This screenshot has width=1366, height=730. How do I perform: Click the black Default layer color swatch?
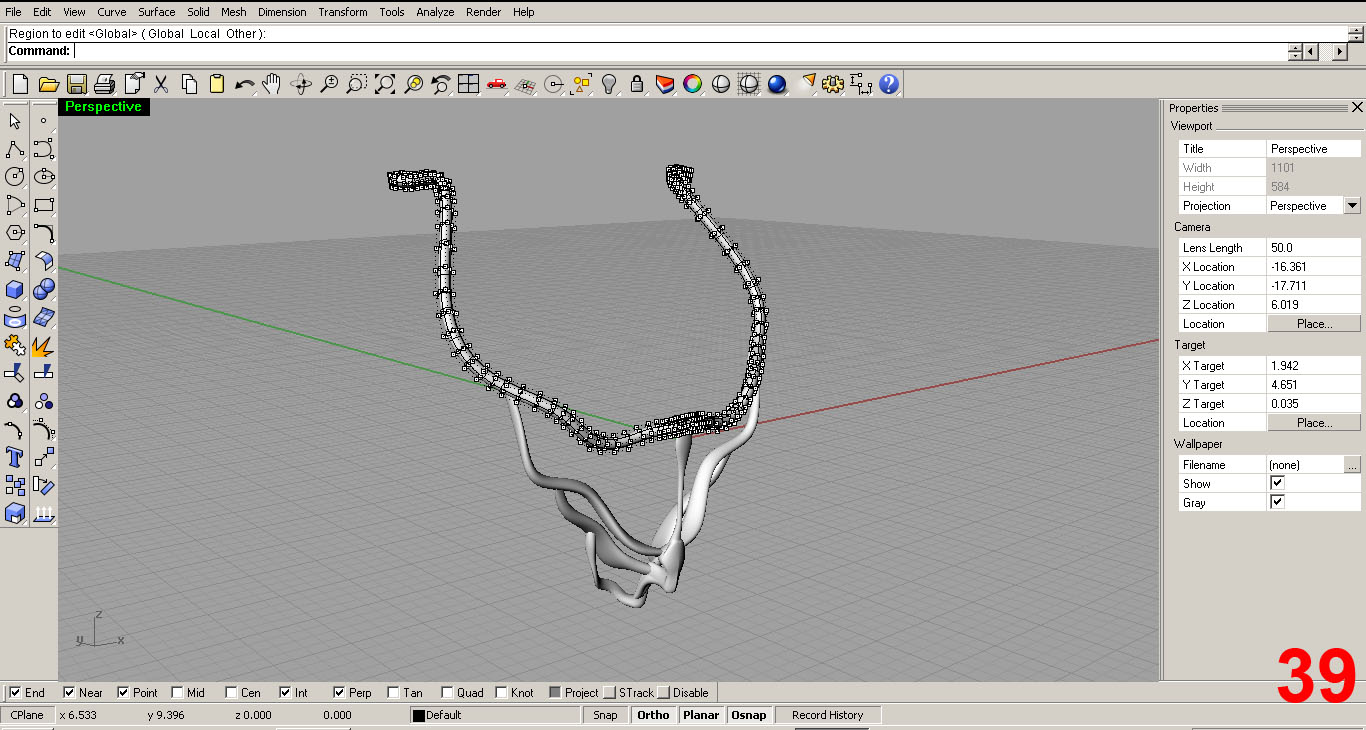click(419, 716)
